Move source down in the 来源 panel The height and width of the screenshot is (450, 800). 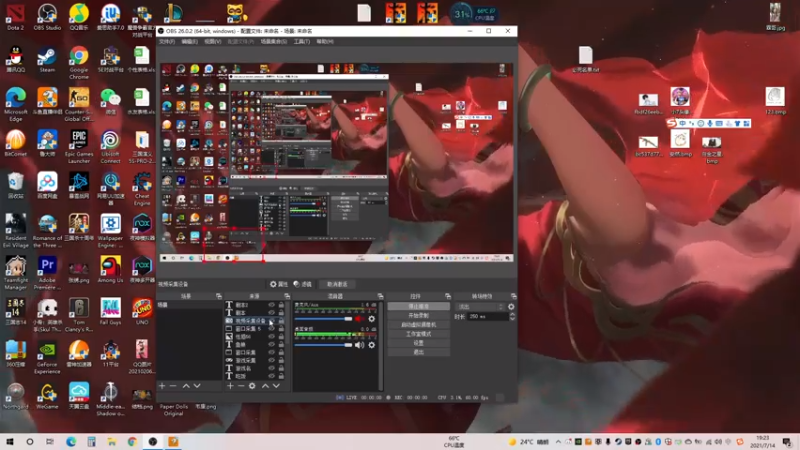[276, 386]
